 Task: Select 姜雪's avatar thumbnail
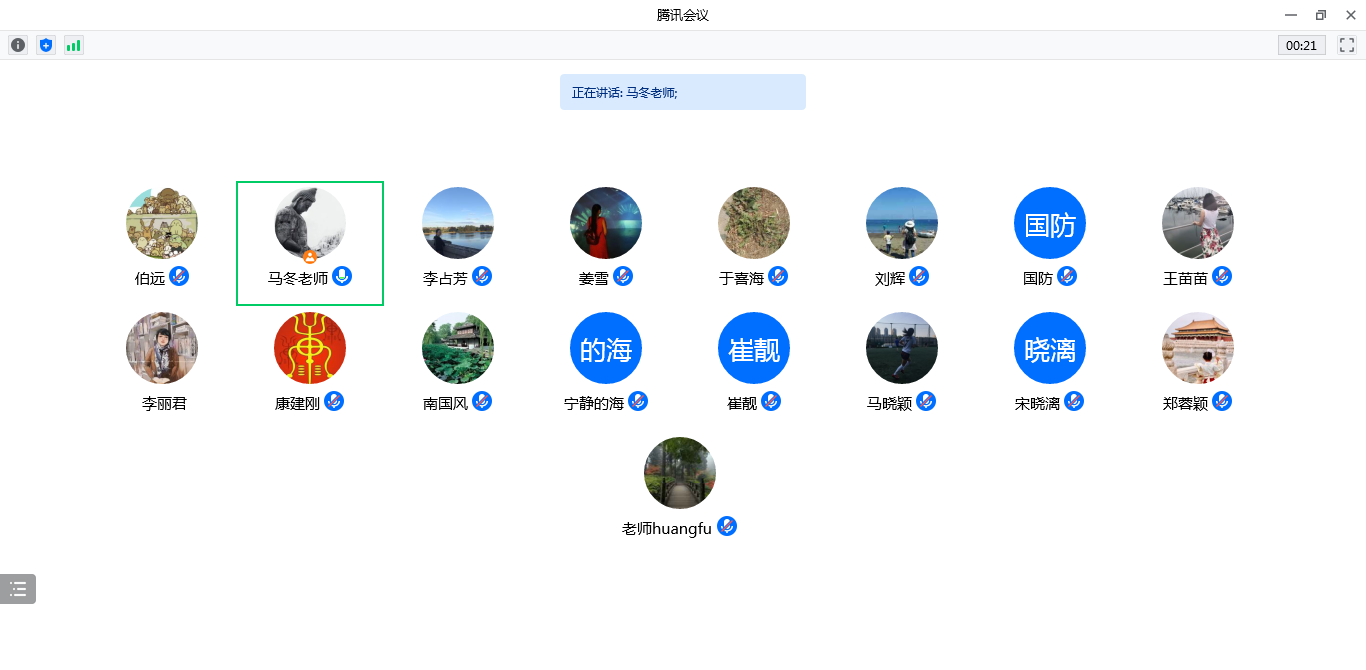pyautogui.click(x=606, y=223)
